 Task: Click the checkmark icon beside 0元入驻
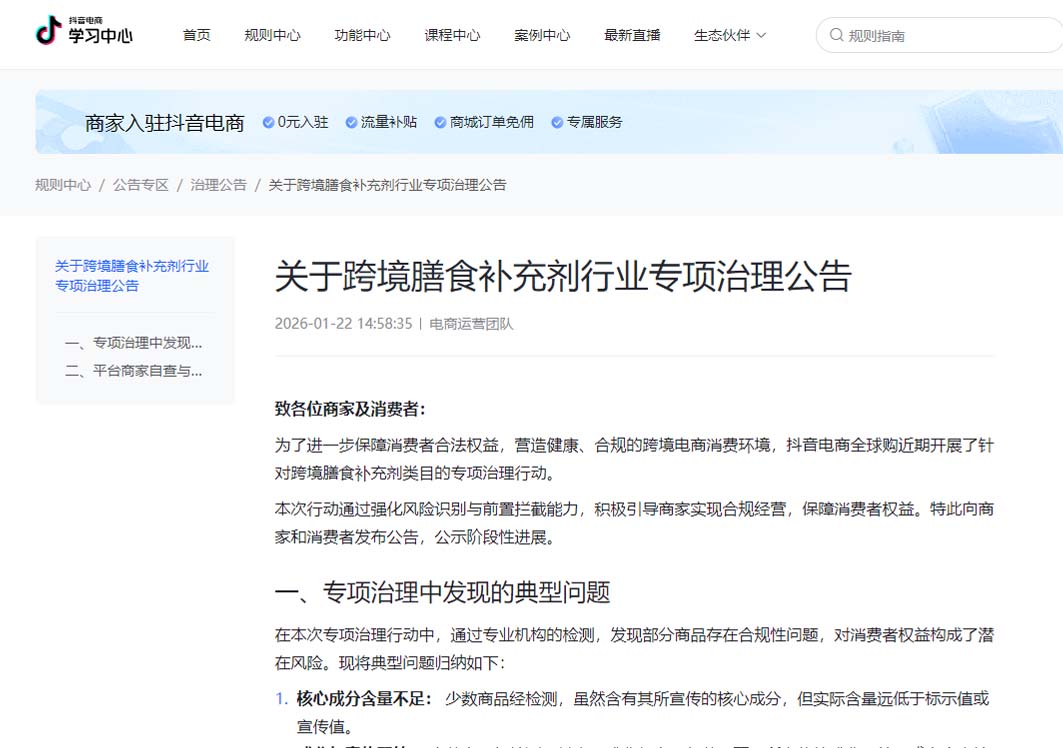click(x=267, y=122)
